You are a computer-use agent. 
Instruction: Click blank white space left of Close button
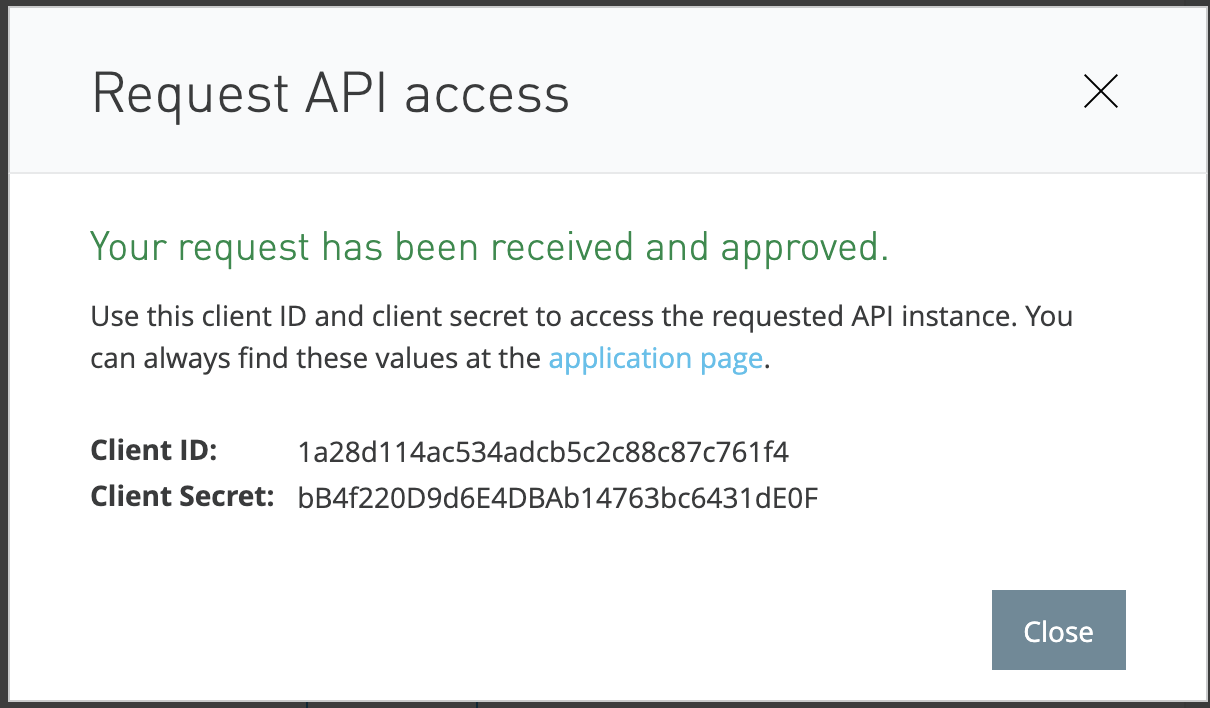(600, 630)
